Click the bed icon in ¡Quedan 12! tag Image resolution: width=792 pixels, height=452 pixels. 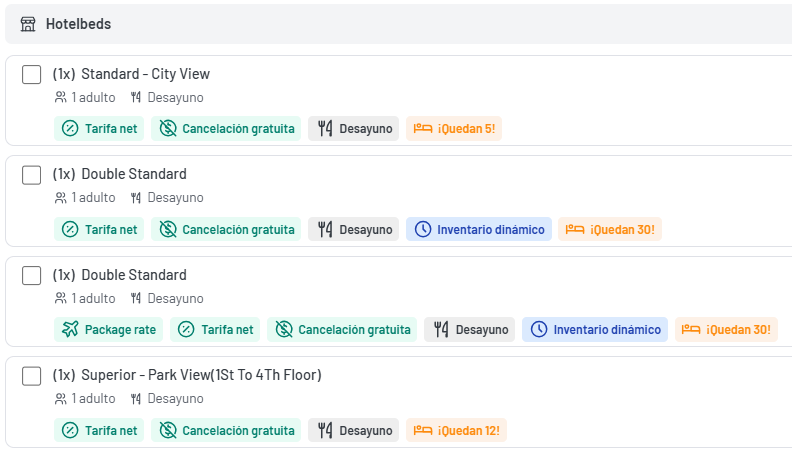tap(423, 430)
